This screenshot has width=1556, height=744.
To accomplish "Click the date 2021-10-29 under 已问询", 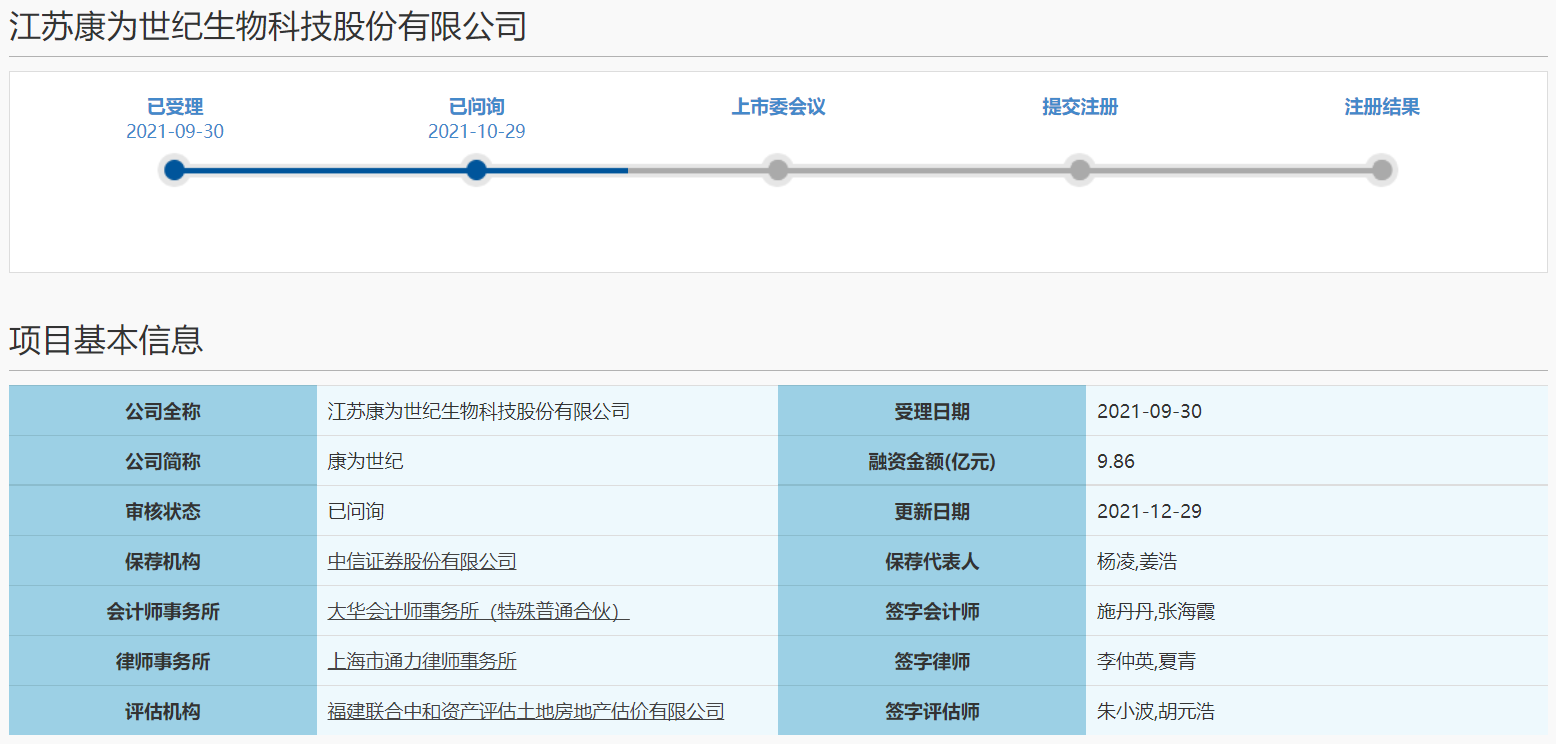I will (x=477, y=132).
